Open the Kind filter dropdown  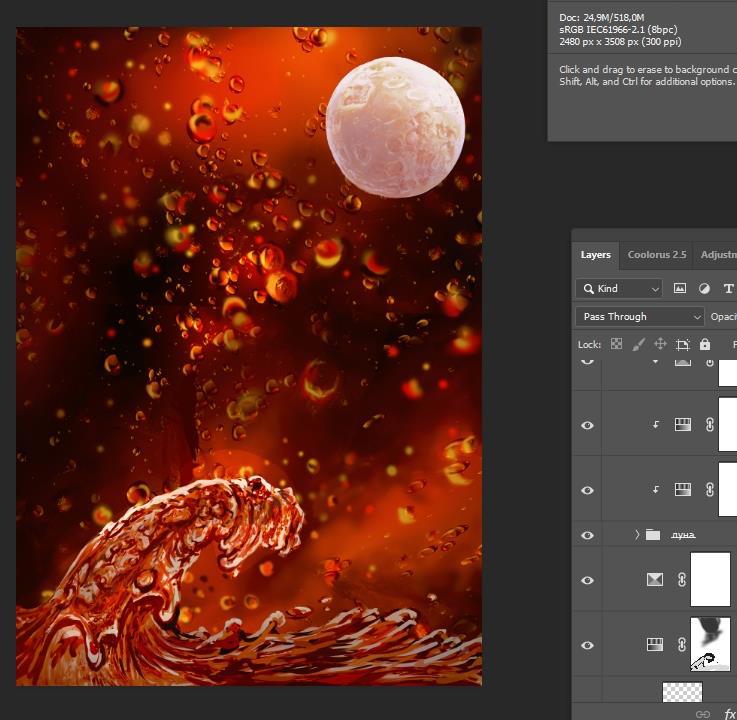click(x=619, y=288)
